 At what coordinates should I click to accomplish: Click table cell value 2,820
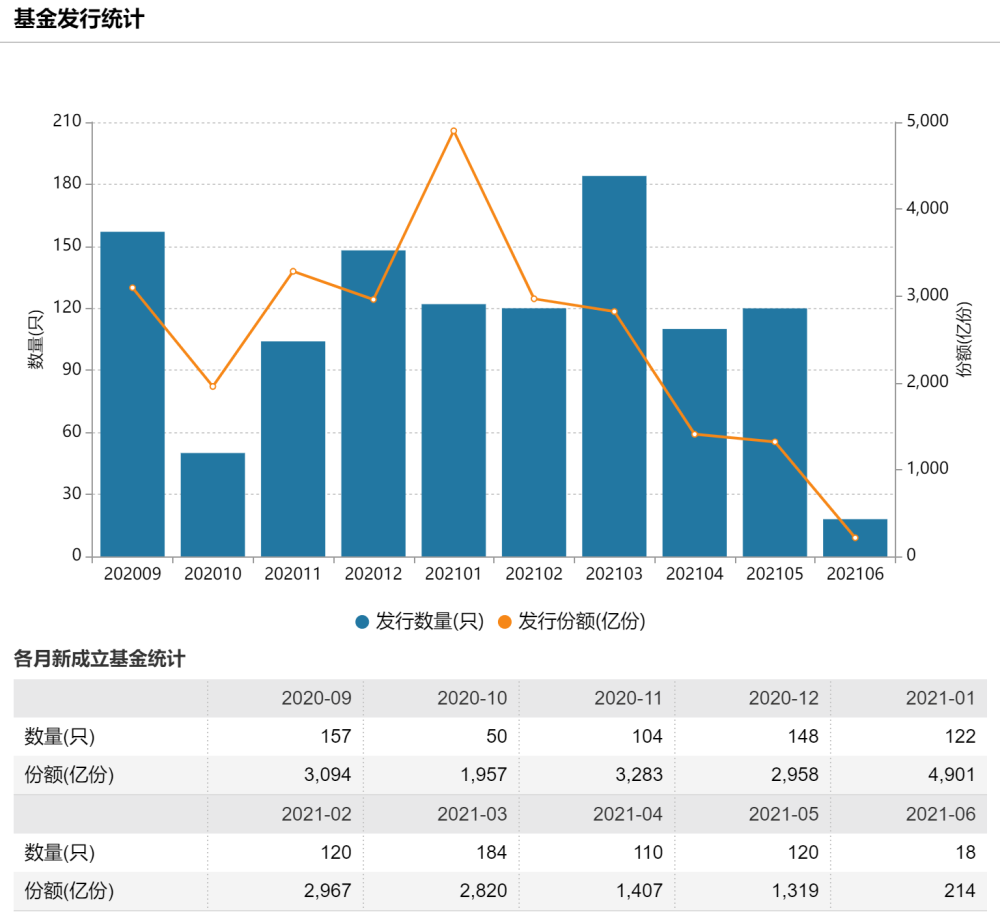point(483,891)
